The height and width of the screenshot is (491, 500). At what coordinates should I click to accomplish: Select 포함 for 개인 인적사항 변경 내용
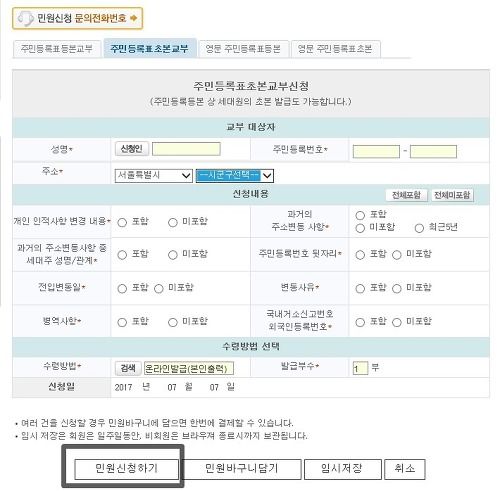point(122,222)
